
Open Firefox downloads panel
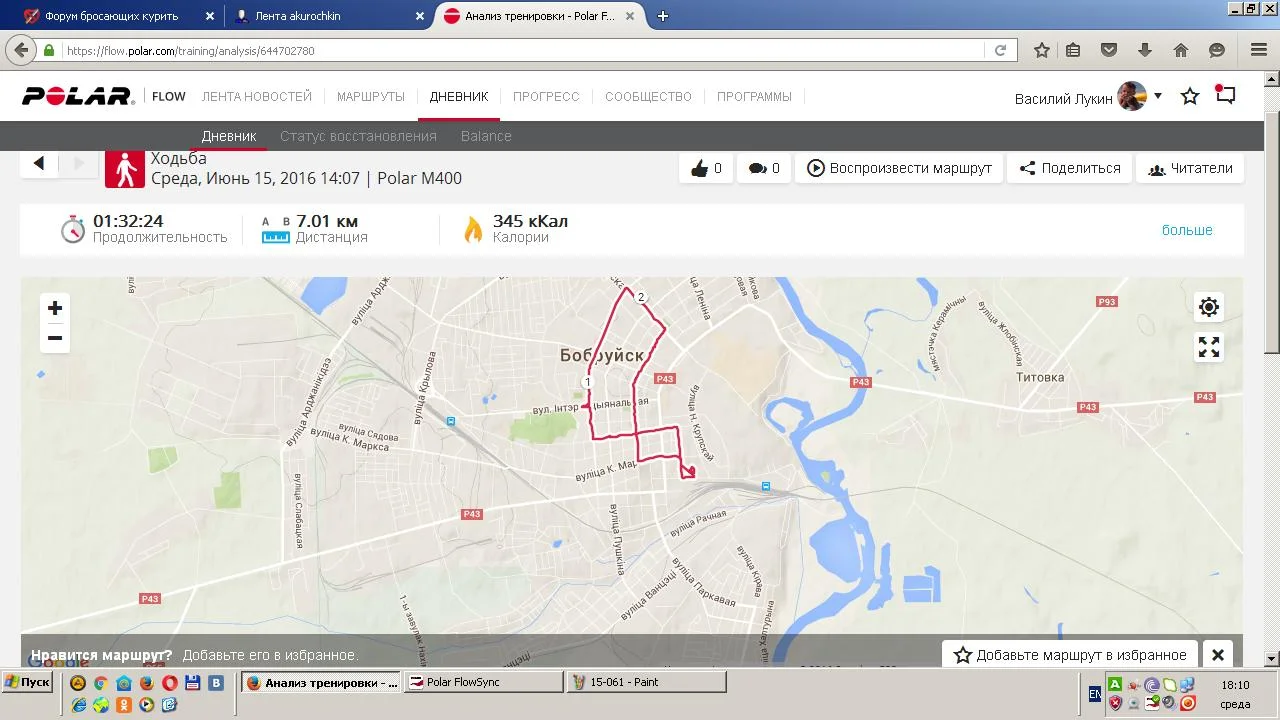pos(1145,50)
